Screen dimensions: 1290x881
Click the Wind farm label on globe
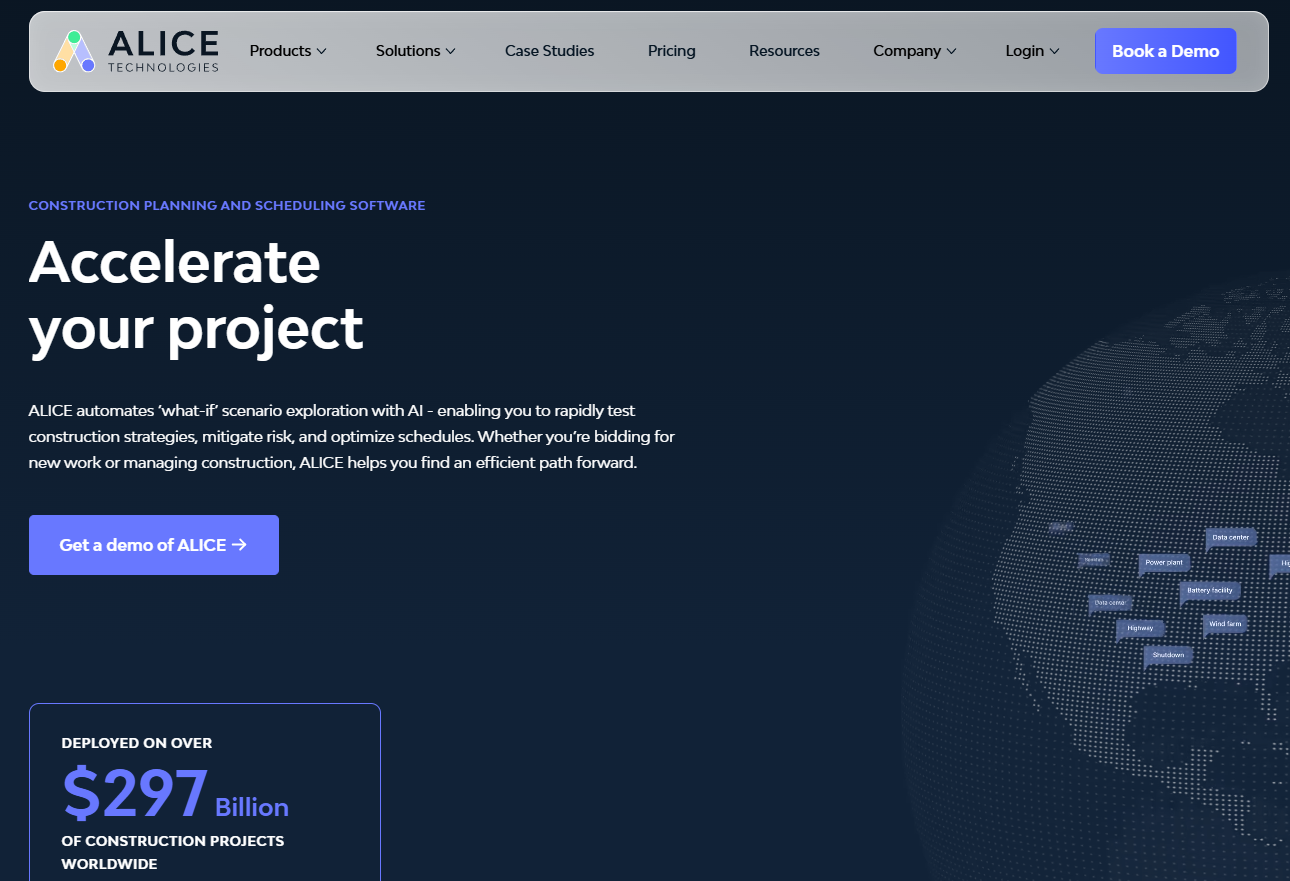click(x=1225, y=624)
